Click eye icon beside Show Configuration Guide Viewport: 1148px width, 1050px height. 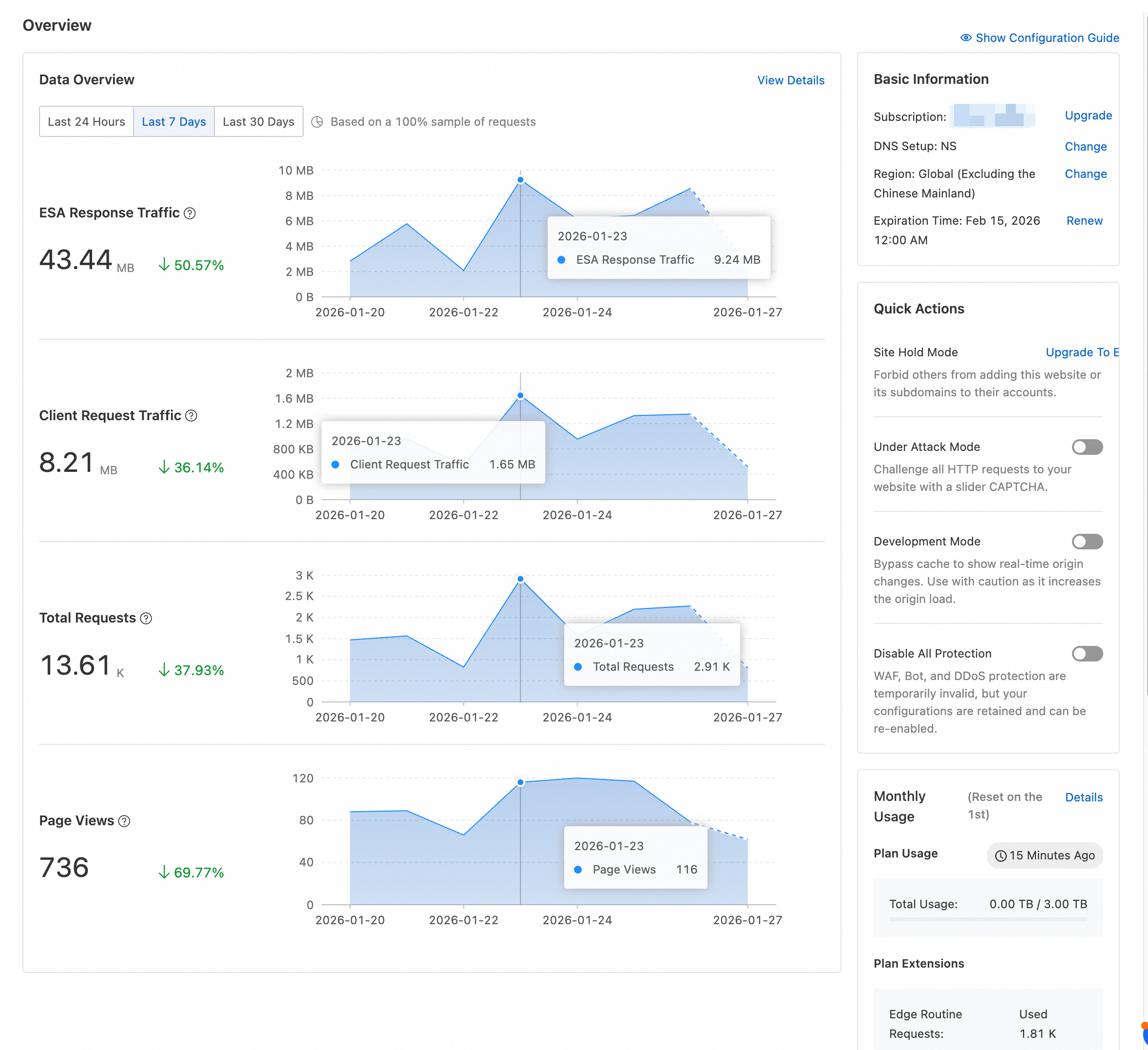(966, 38)
